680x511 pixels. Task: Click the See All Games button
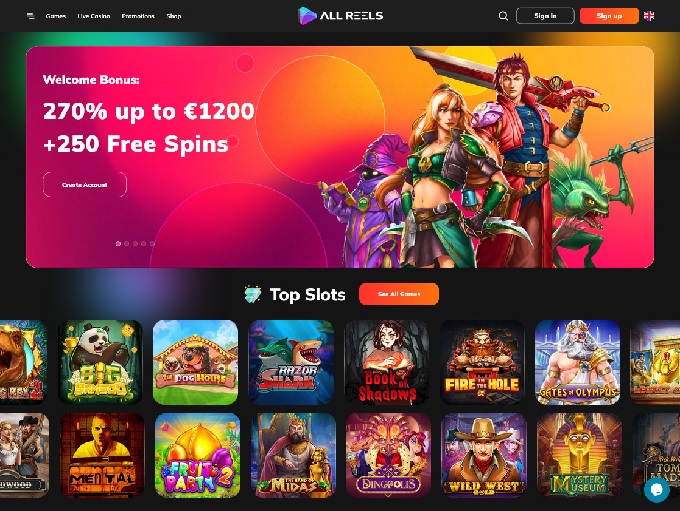pos(399,294)
